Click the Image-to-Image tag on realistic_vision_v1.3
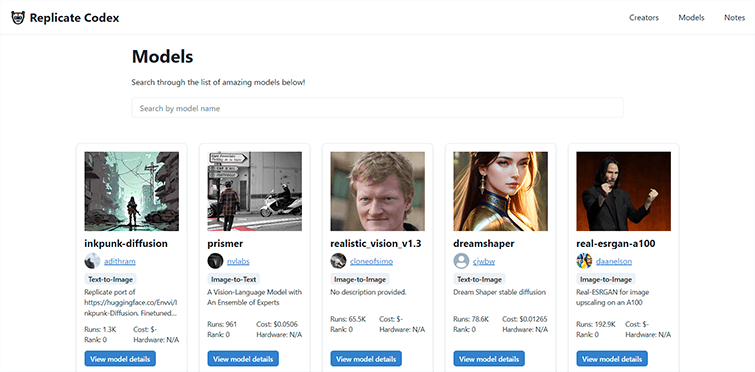Viewport: 755px width, 372px height. click(x=360, y=279)
